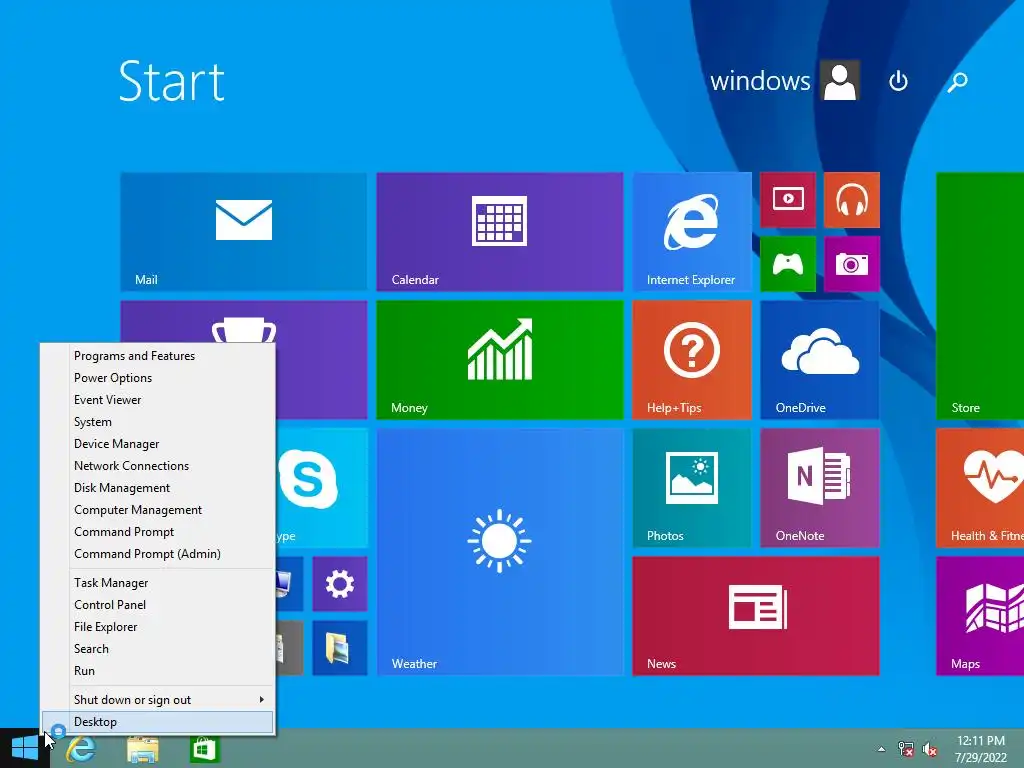Open the File Explorer folder tile

[340, 648]
